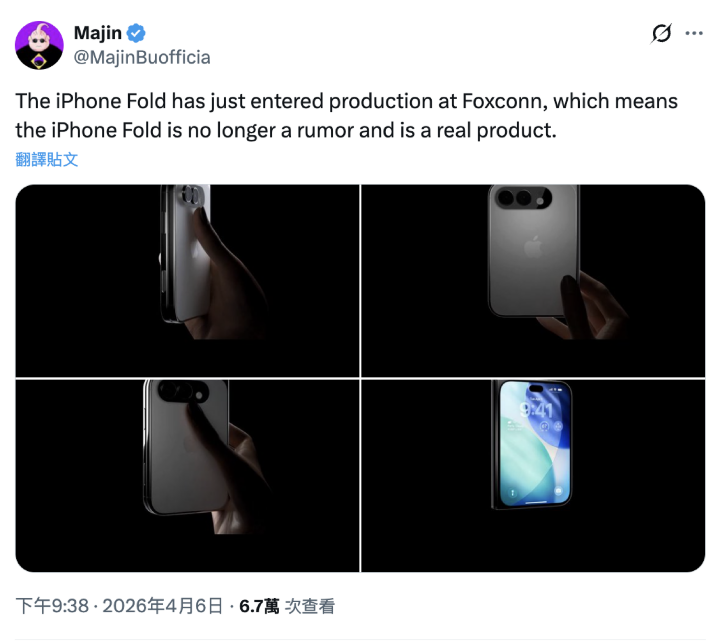The image size is (720, 644).
Task: Click the 次查看 views label
Action: point(309,606)
